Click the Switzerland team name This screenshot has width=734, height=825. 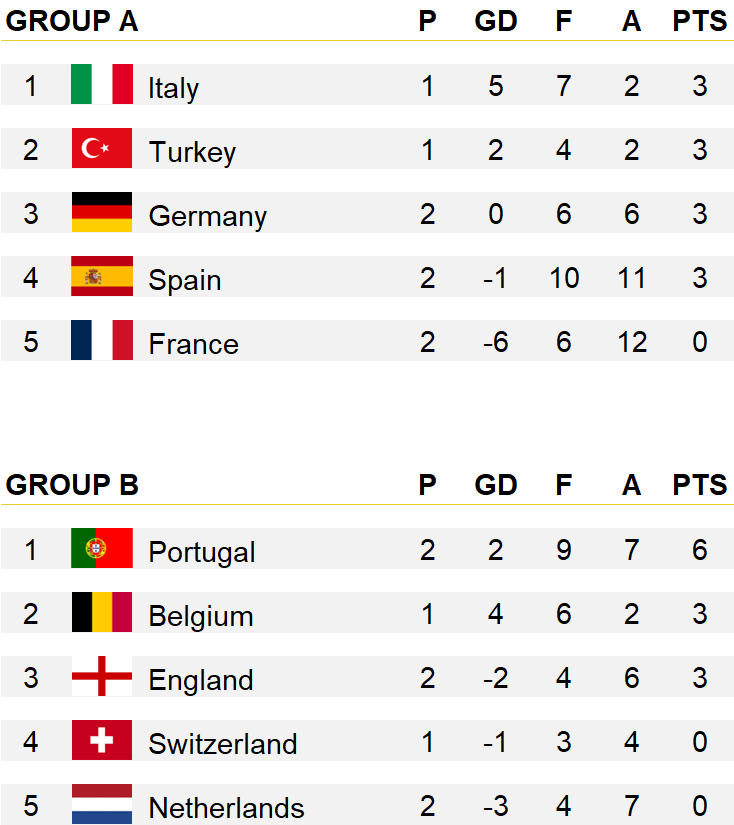[x=223, y=743]
